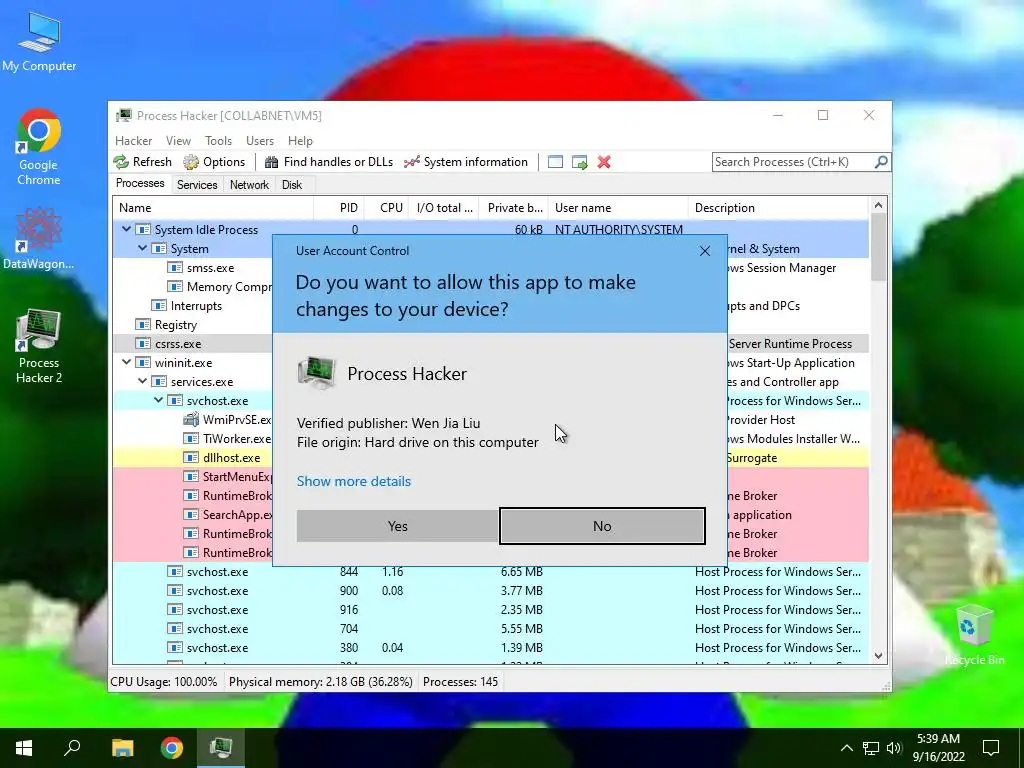Open the Tools menu

(218, 141)
